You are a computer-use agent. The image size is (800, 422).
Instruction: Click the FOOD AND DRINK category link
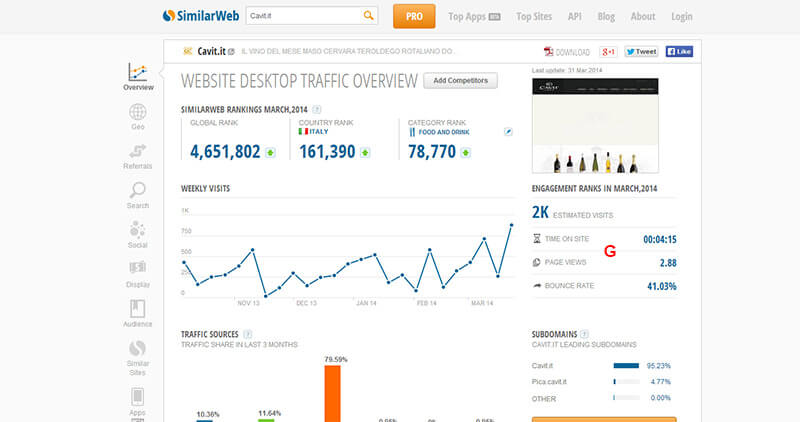(444, 132)
